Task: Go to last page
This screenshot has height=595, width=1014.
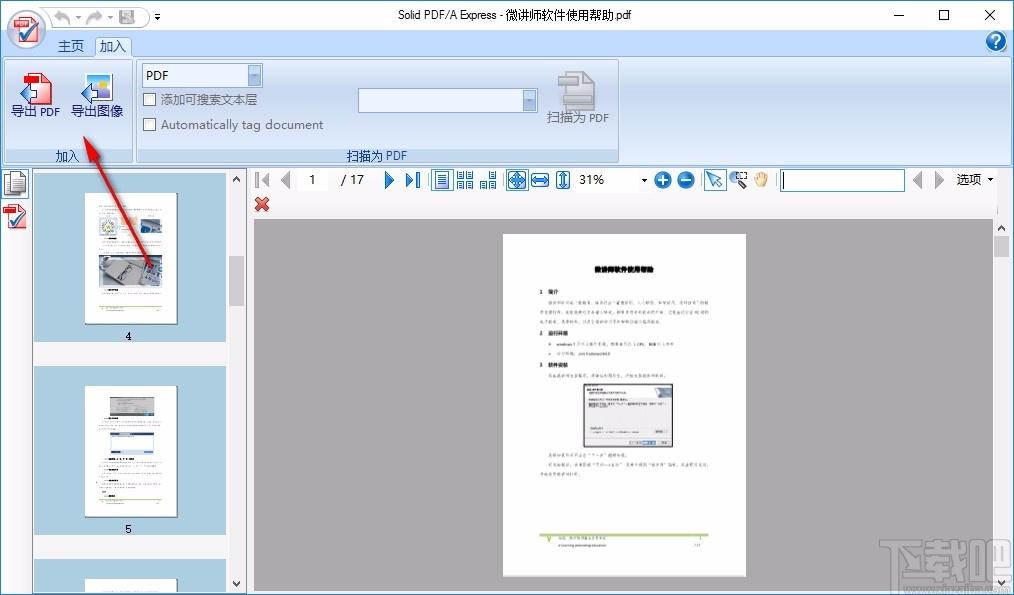Action: click(x=413, y=180)
